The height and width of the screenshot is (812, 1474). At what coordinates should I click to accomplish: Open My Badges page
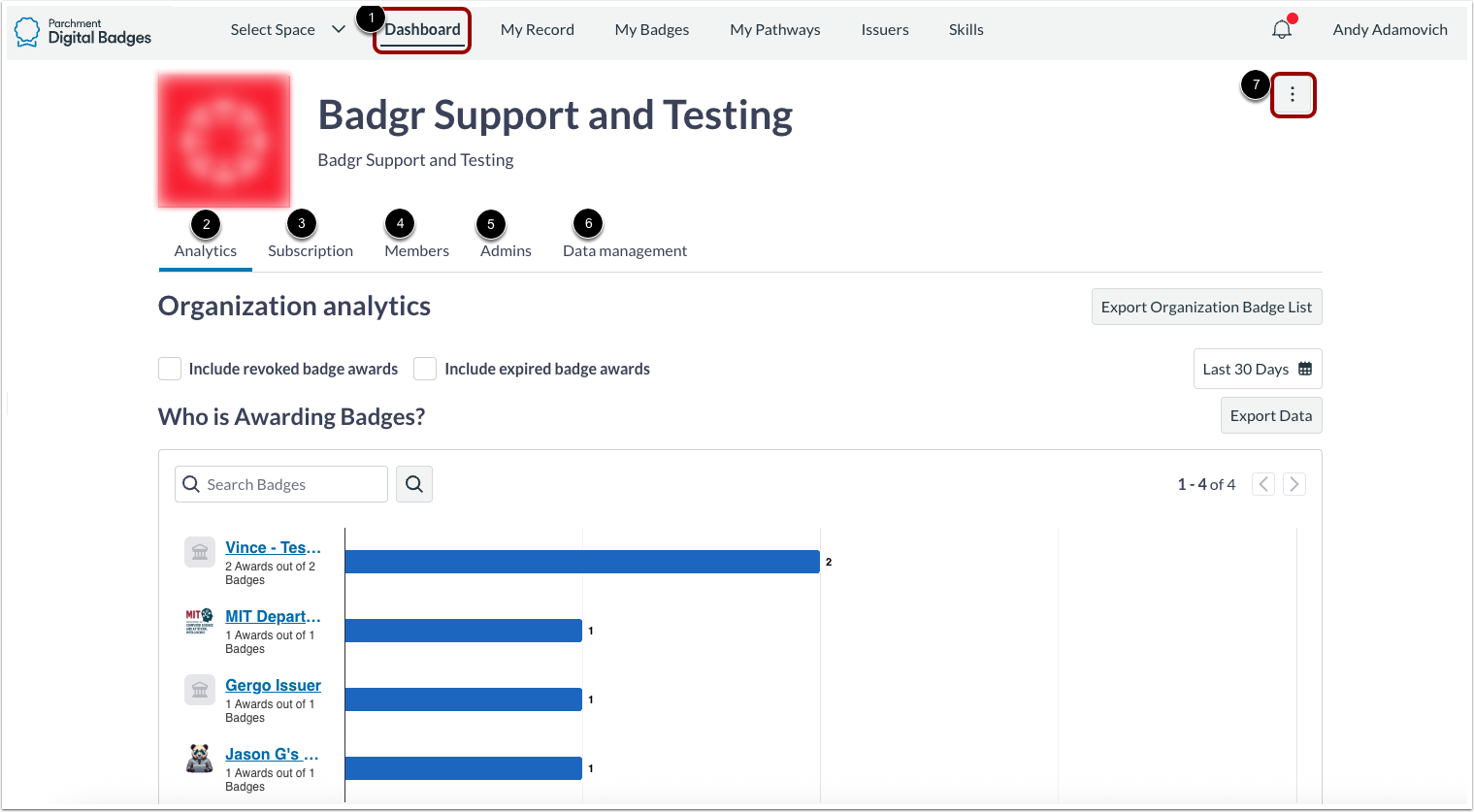pos(652,30)
